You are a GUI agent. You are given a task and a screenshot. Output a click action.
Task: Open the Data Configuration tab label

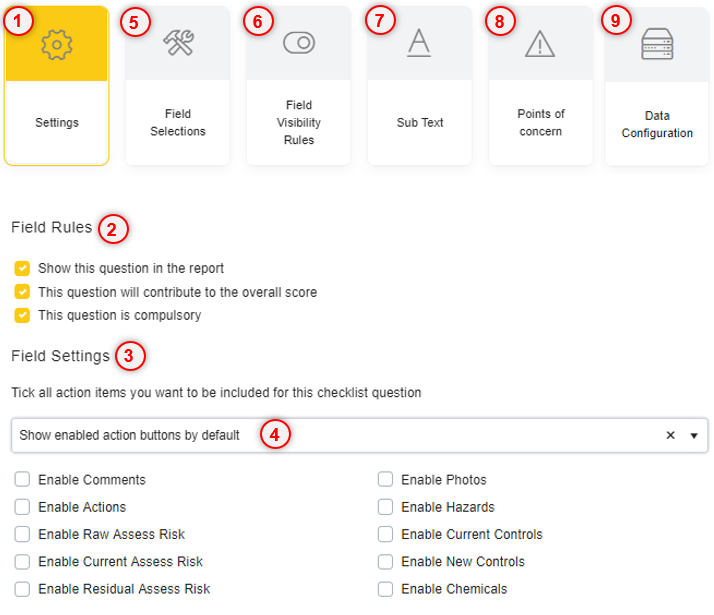point(657,124)
